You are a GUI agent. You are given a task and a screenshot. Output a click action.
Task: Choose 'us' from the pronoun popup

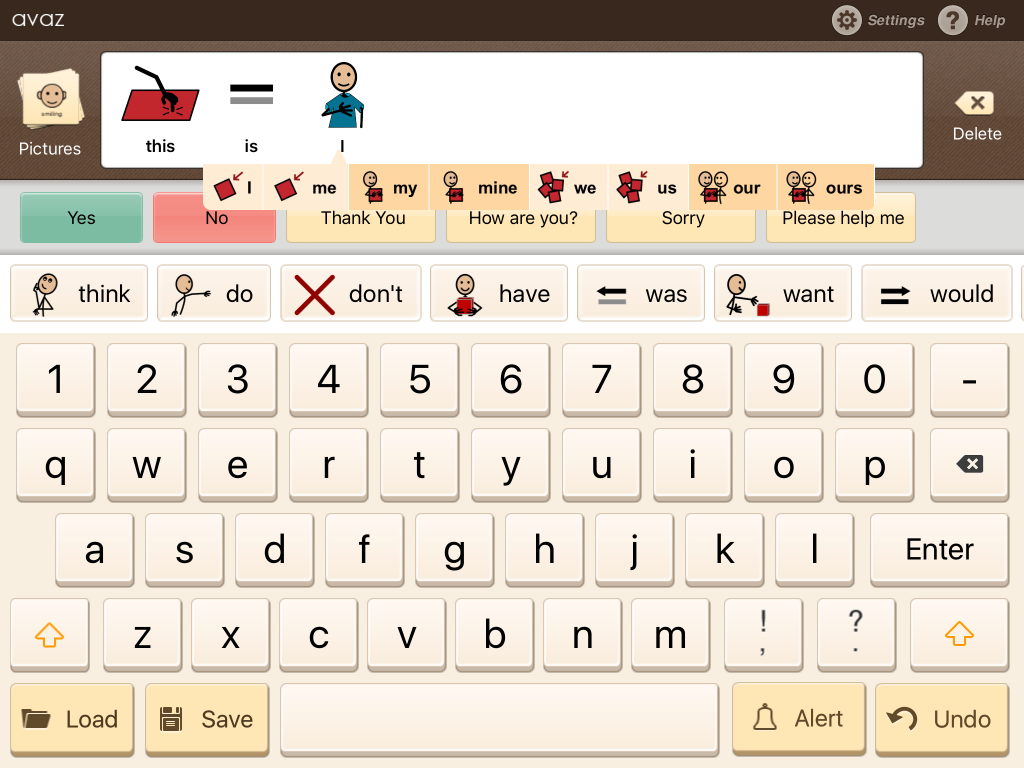point(648,187)
